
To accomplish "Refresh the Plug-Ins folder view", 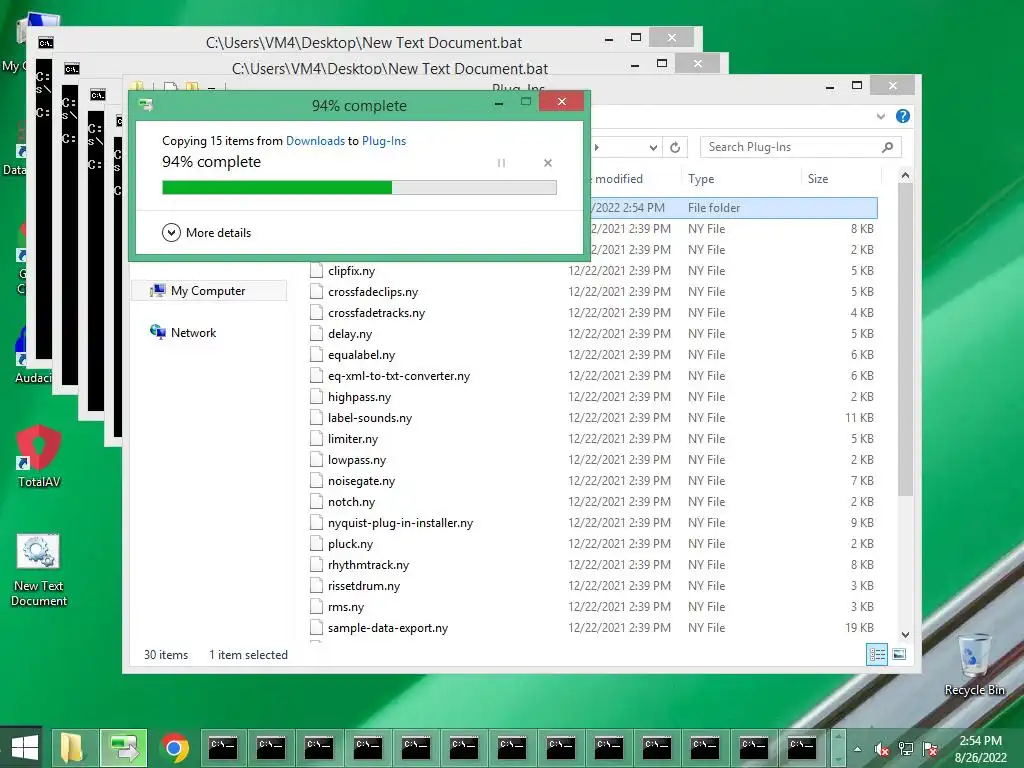I will pos(675,148).
